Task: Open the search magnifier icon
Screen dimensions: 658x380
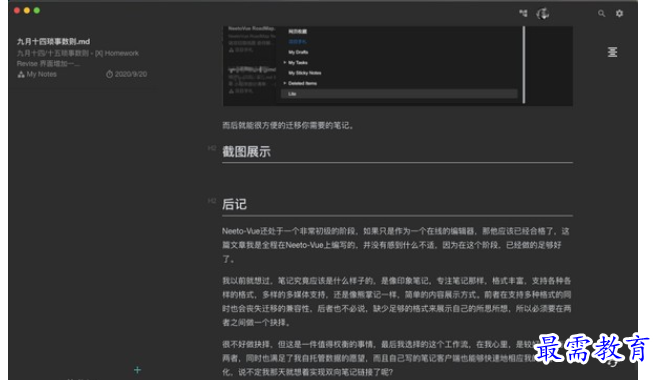Action: 601,13
